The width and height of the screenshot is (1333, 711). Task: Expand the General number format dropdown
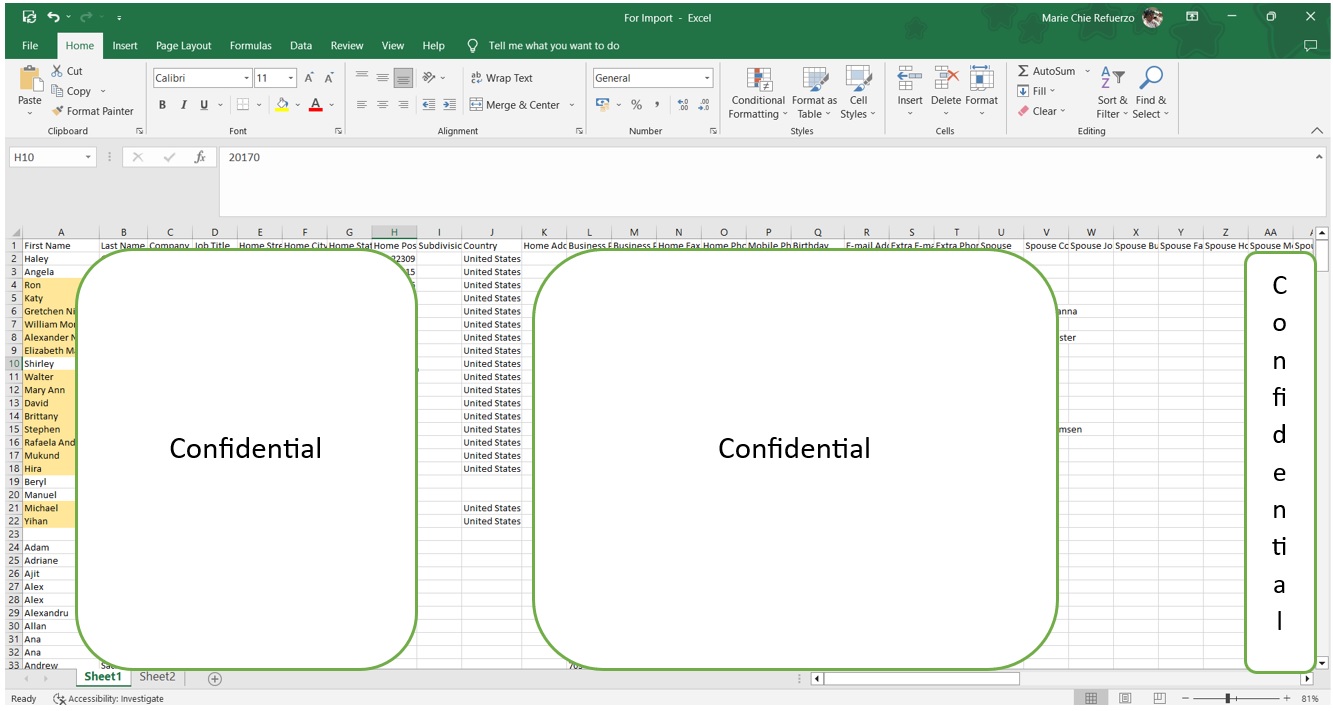pyautogui.click(x=707, y=78)
